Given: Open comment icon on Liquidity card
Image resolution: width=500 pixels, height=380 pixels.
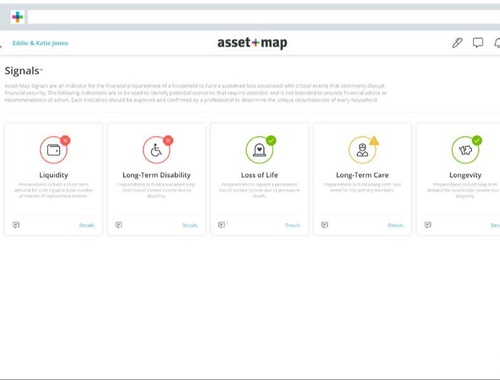Looking at the screenshot, I should 16,225.
